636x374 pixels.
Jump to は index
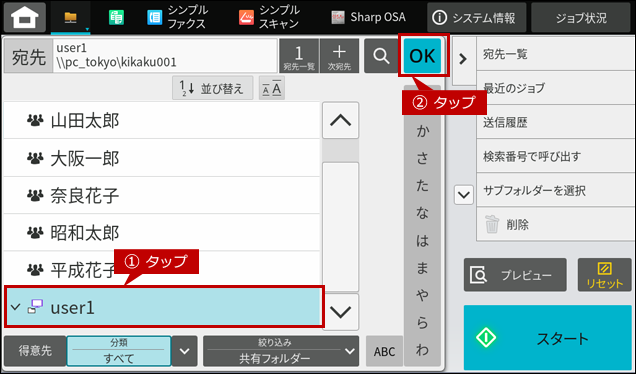tap(422, 241)
